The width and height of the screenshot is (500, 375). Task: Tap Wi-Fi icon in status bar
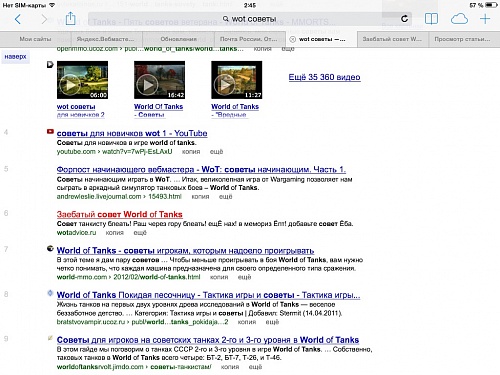pyautogui.click(x=52, y=5)
